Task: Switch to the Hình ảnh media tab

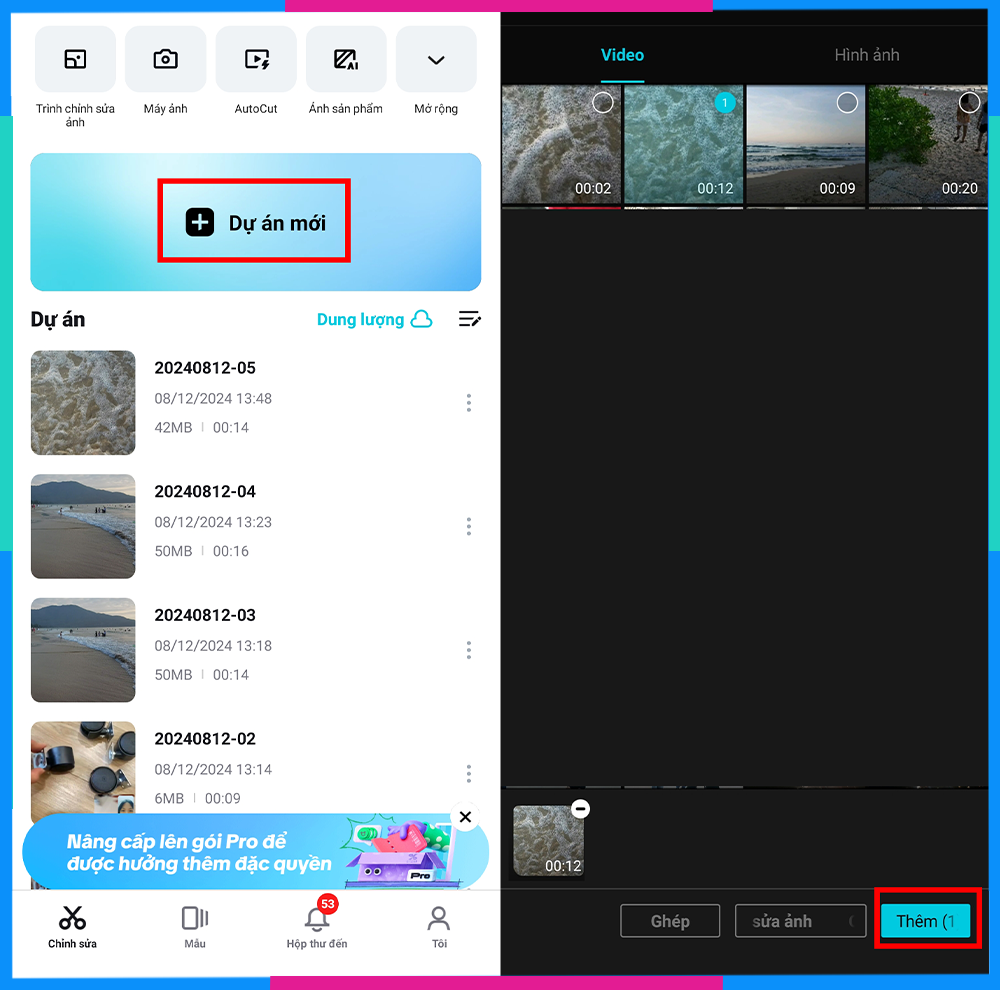Action: click(867, 55)
